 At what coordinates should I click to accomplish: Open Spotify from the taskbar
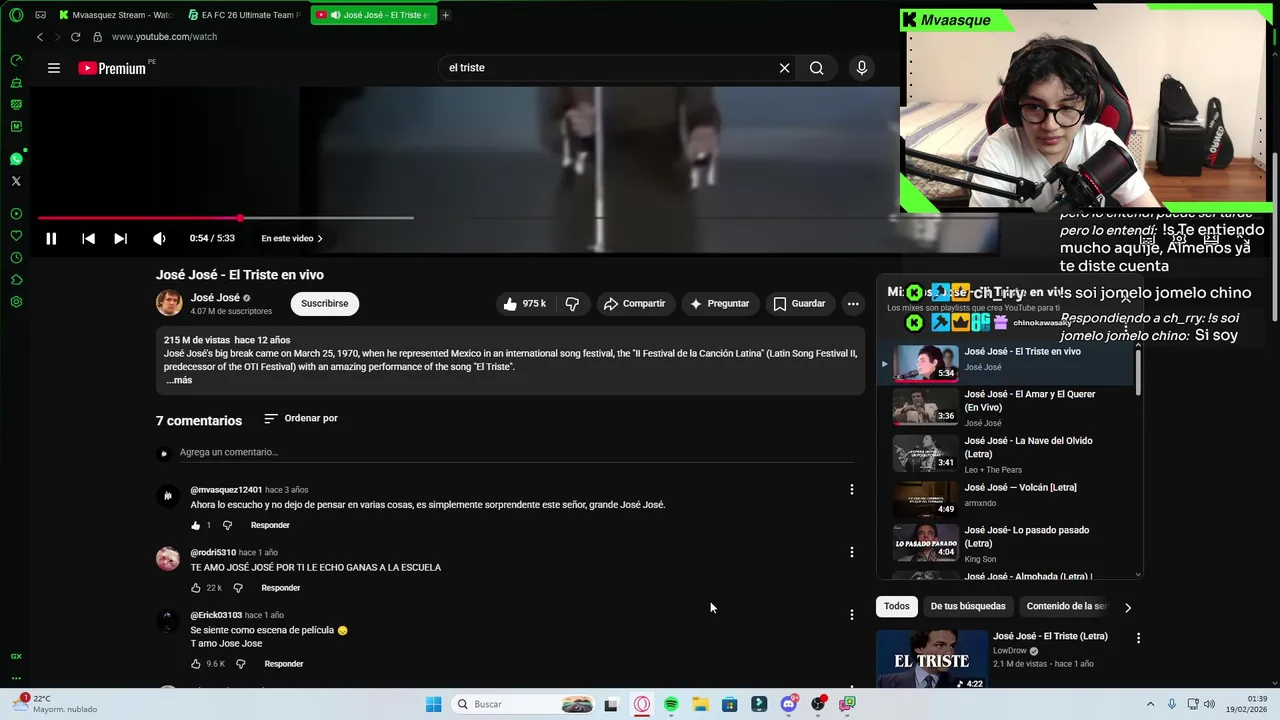671,704
